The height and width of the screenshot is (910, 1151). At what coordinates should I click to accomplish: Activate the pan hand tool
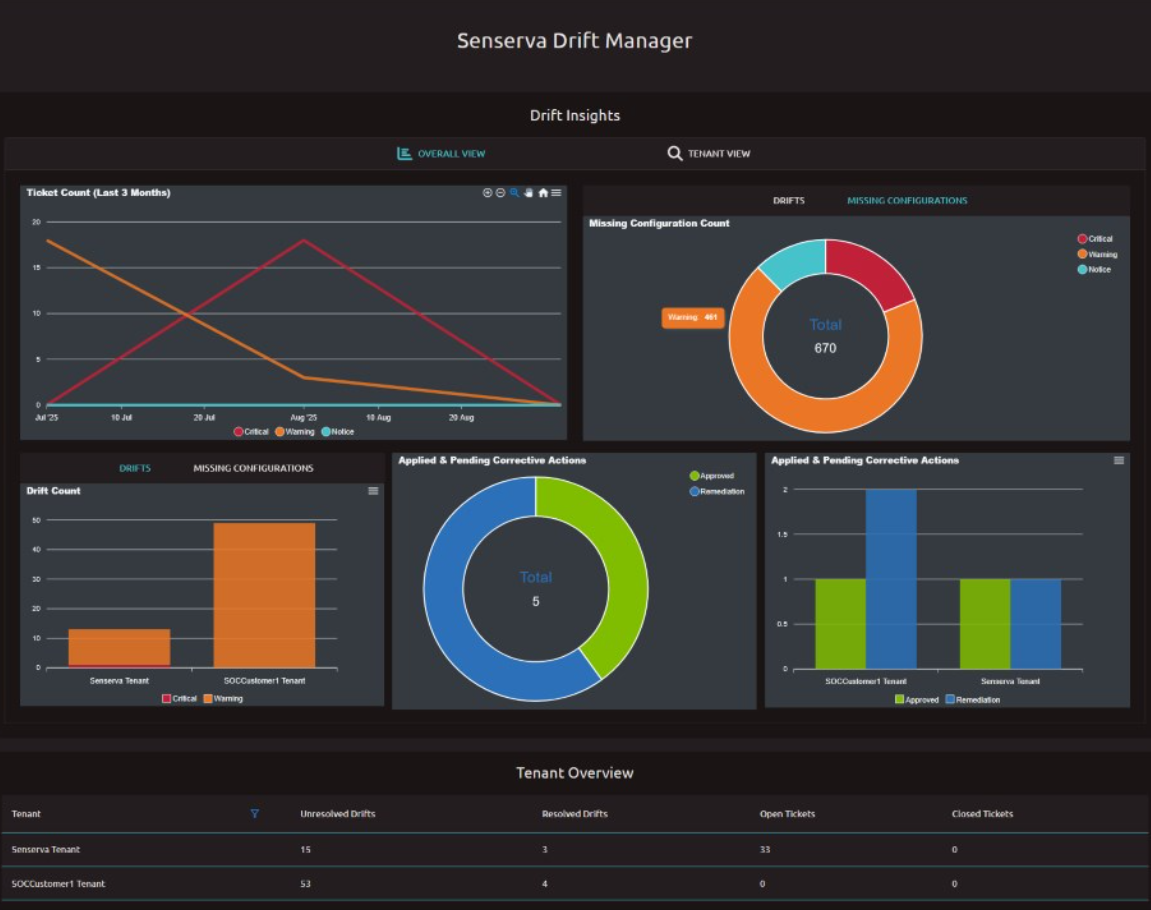[x=529, y=193]
